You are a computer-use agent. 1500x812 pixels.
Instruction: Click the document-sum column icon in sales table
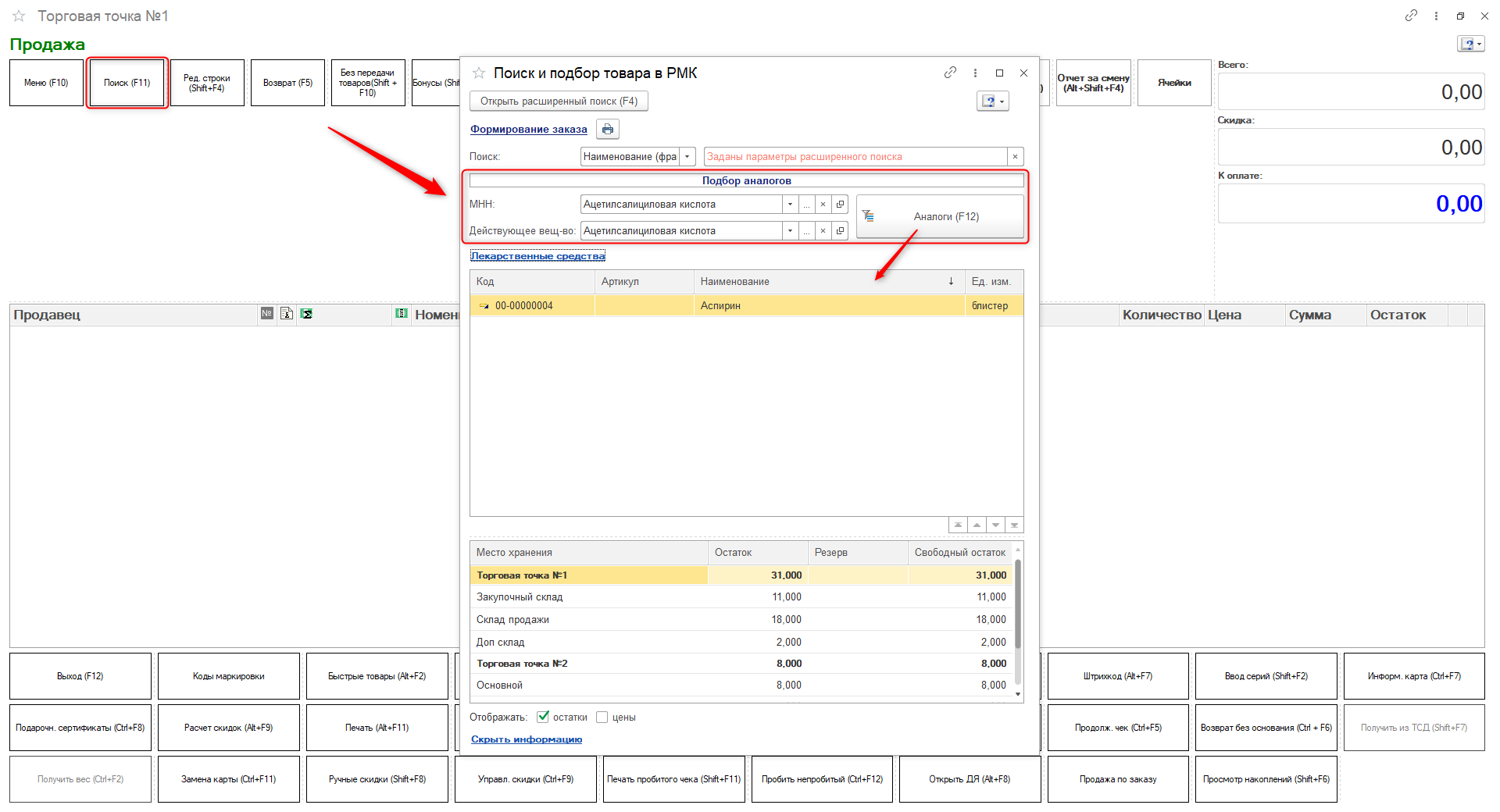[x=287, y=313]
